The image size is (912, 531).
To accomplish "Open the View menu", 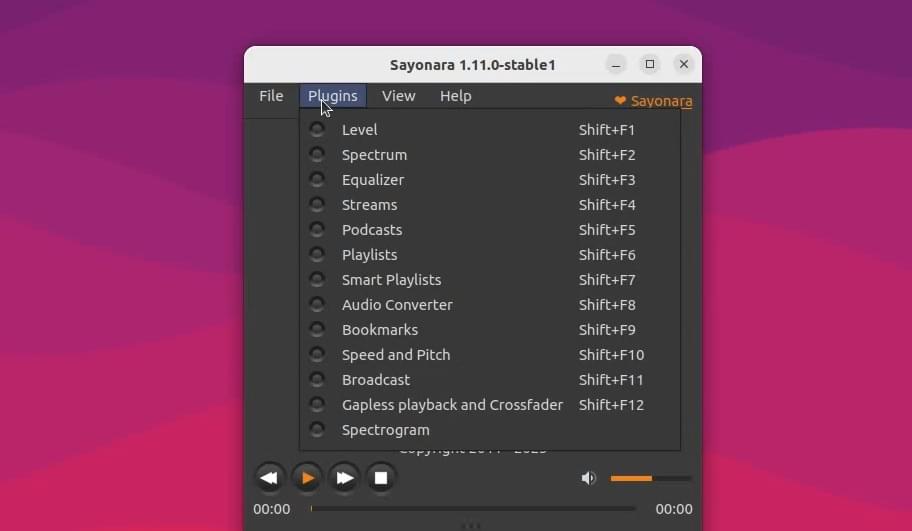I will click(398, 96).
